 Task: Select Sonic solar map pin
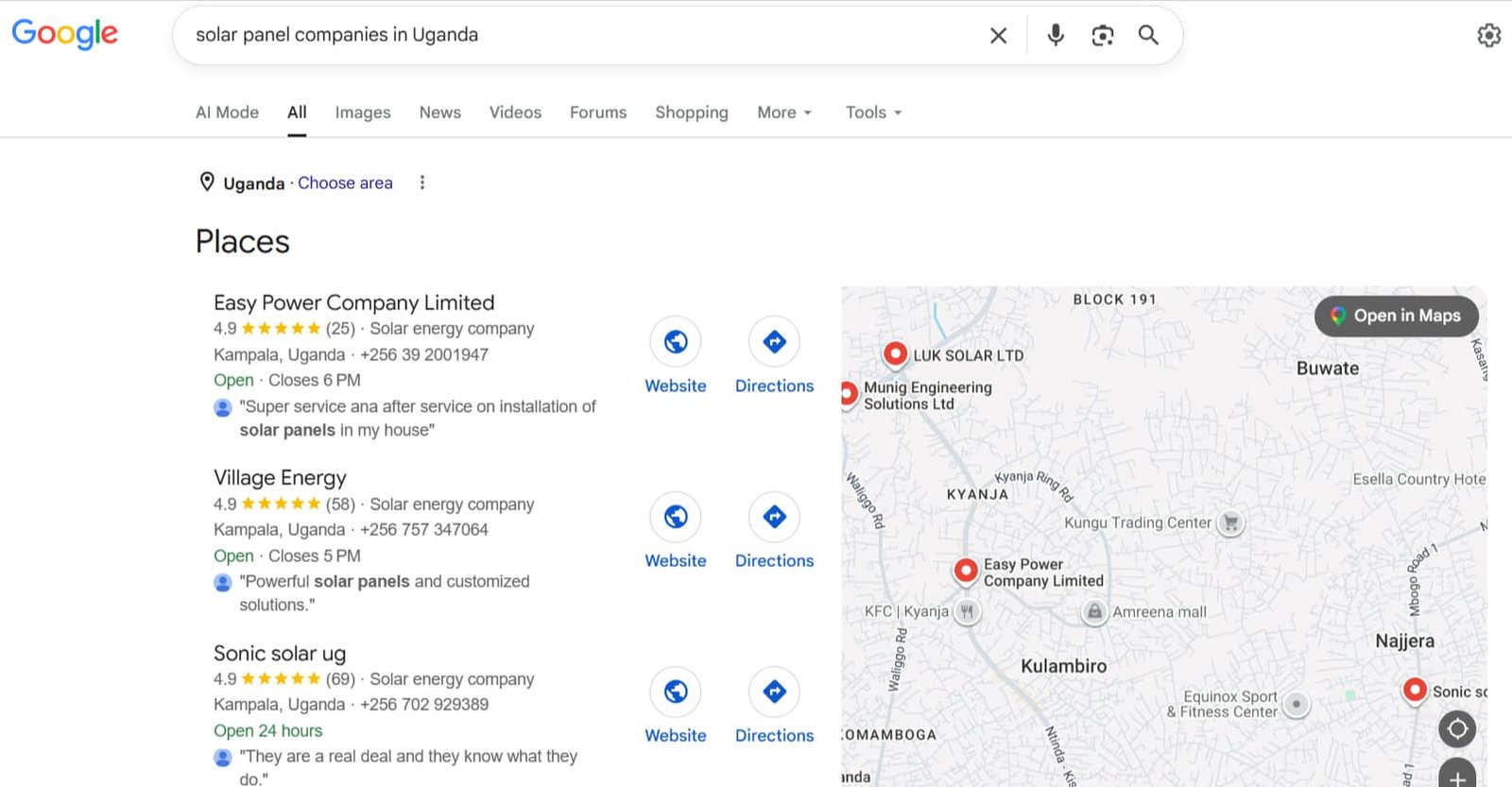(x=1415, y=691)
